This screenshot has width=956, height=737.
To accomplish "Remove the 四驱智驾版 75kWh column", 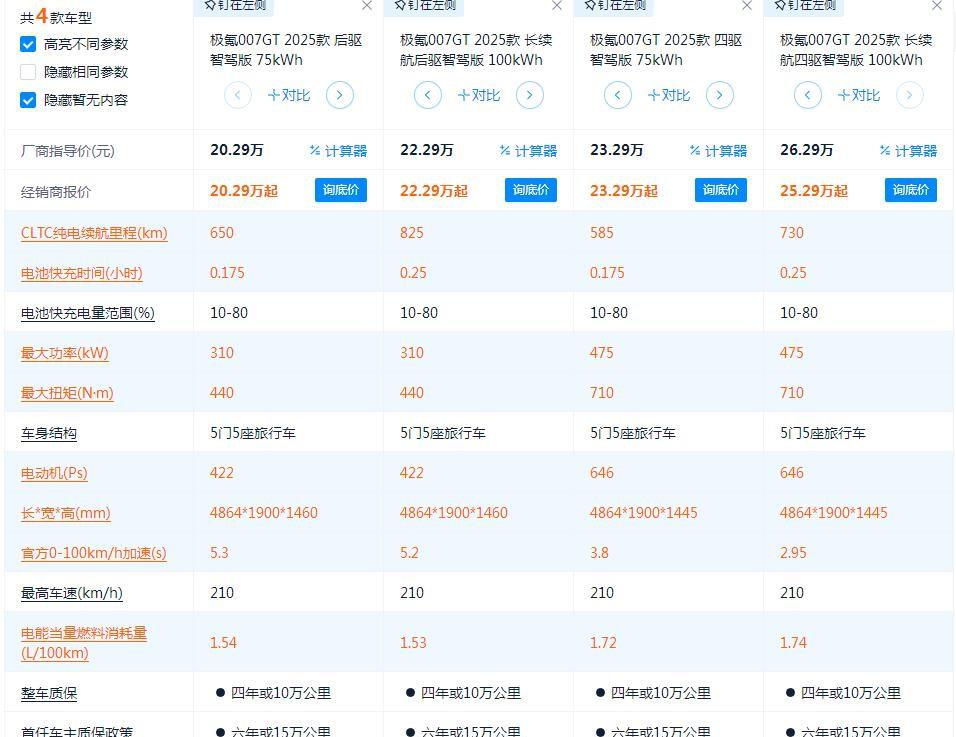I will [747, 5].
